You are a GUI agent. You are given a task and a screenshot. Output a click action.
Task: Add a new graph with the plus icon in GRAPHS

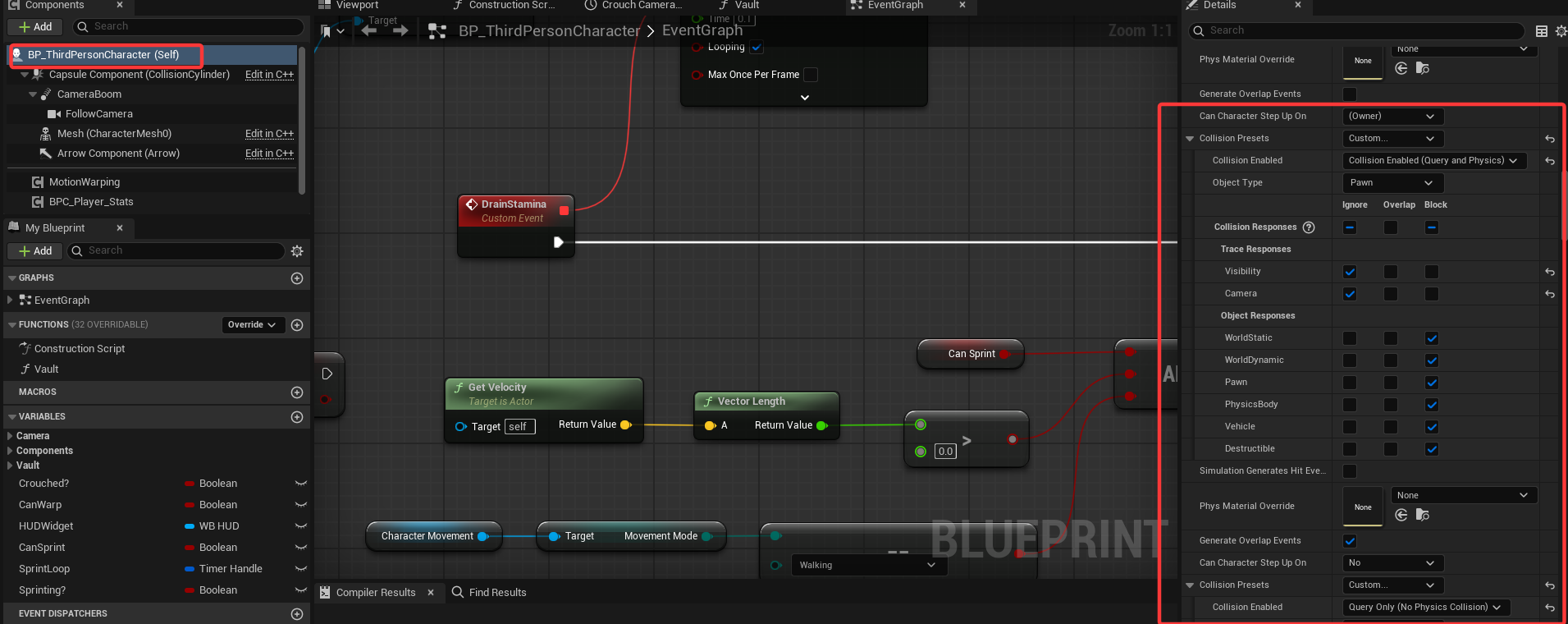pos(297,278)
